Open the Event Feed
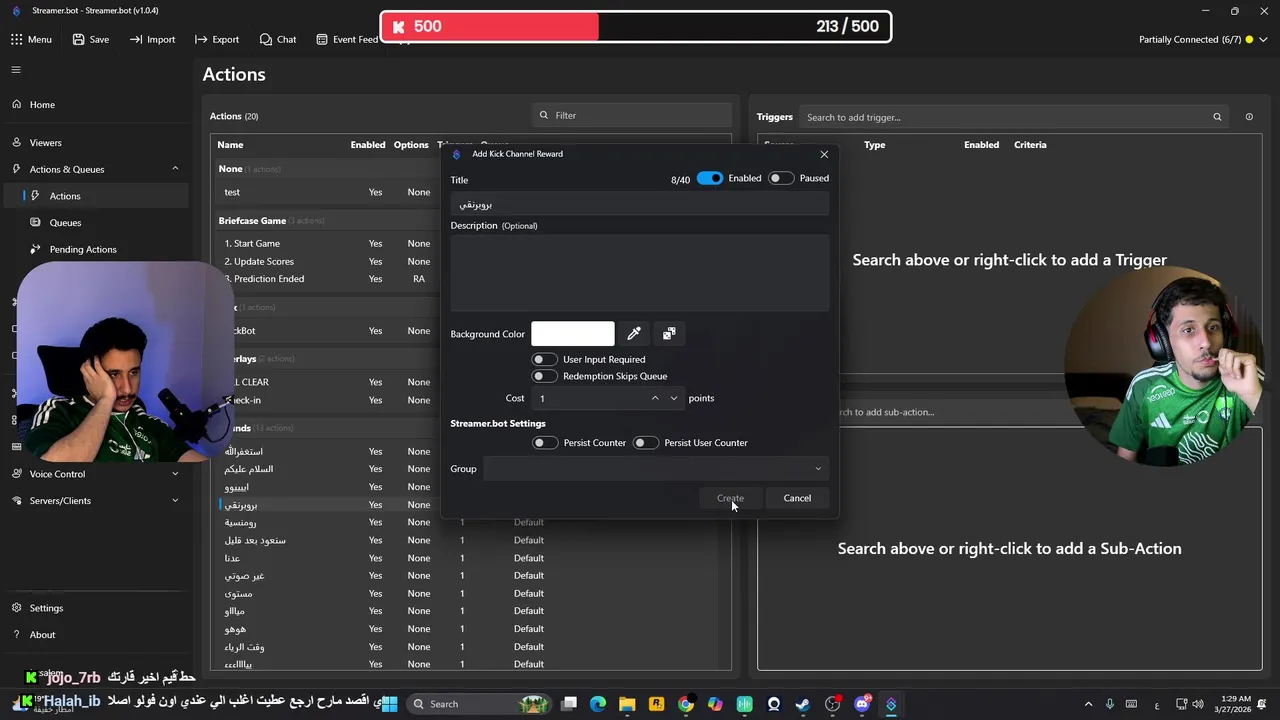Viewport: 1280px width, 720px height. tap(347, 39)
